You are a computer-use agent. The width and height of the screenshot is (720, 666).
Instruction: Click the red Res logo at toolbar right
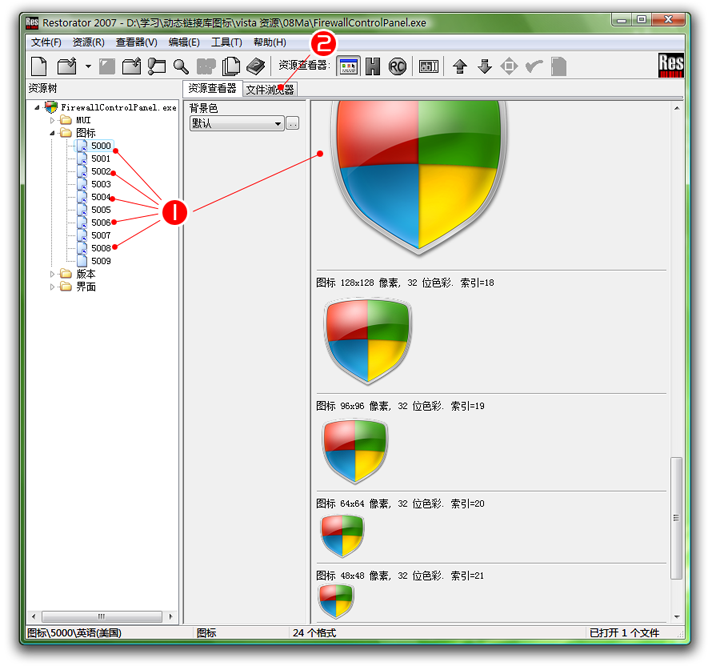pyautogui.click(x=670, y=66)
